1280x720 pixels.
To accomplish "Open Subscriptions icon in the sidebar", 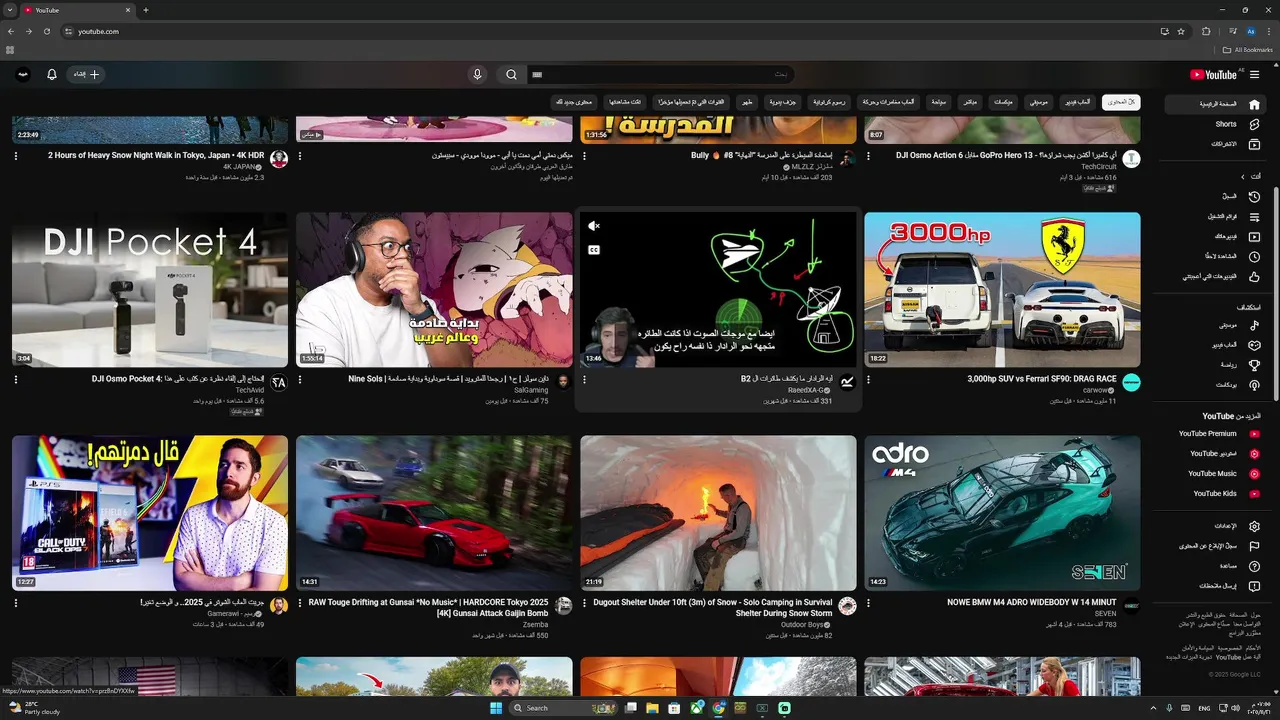I will (1254, 144).
